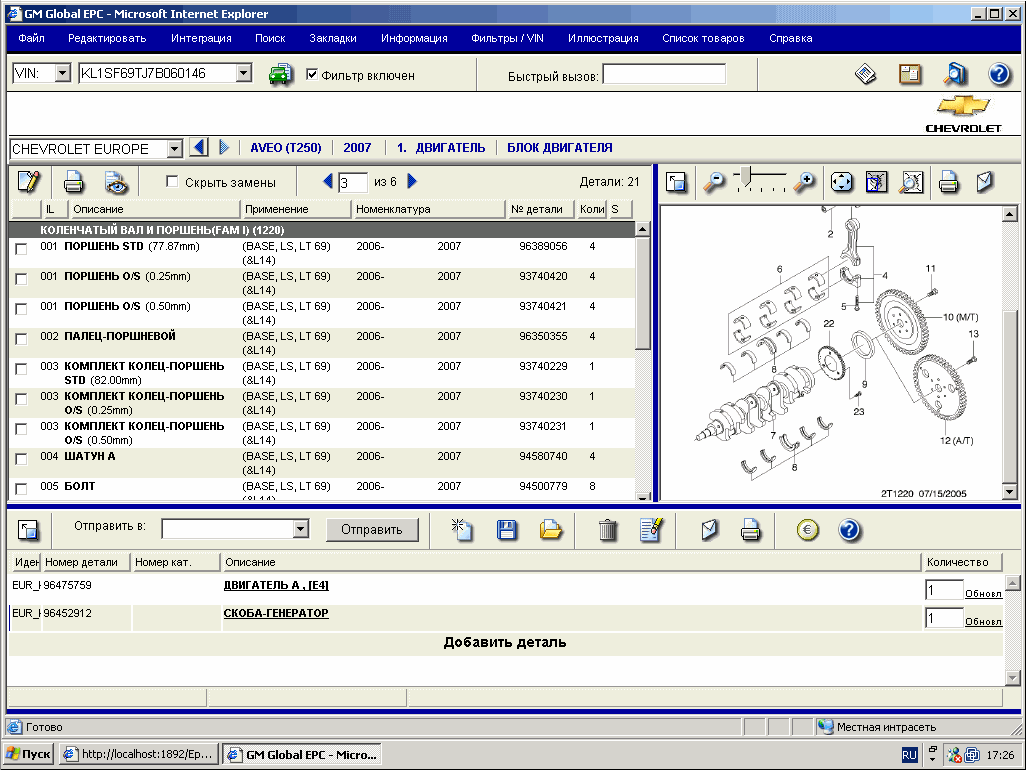This screenshot has height=770, width=1026.
Task: Click the new document icon in shopping list toolbar
Action: click(461, 530)
